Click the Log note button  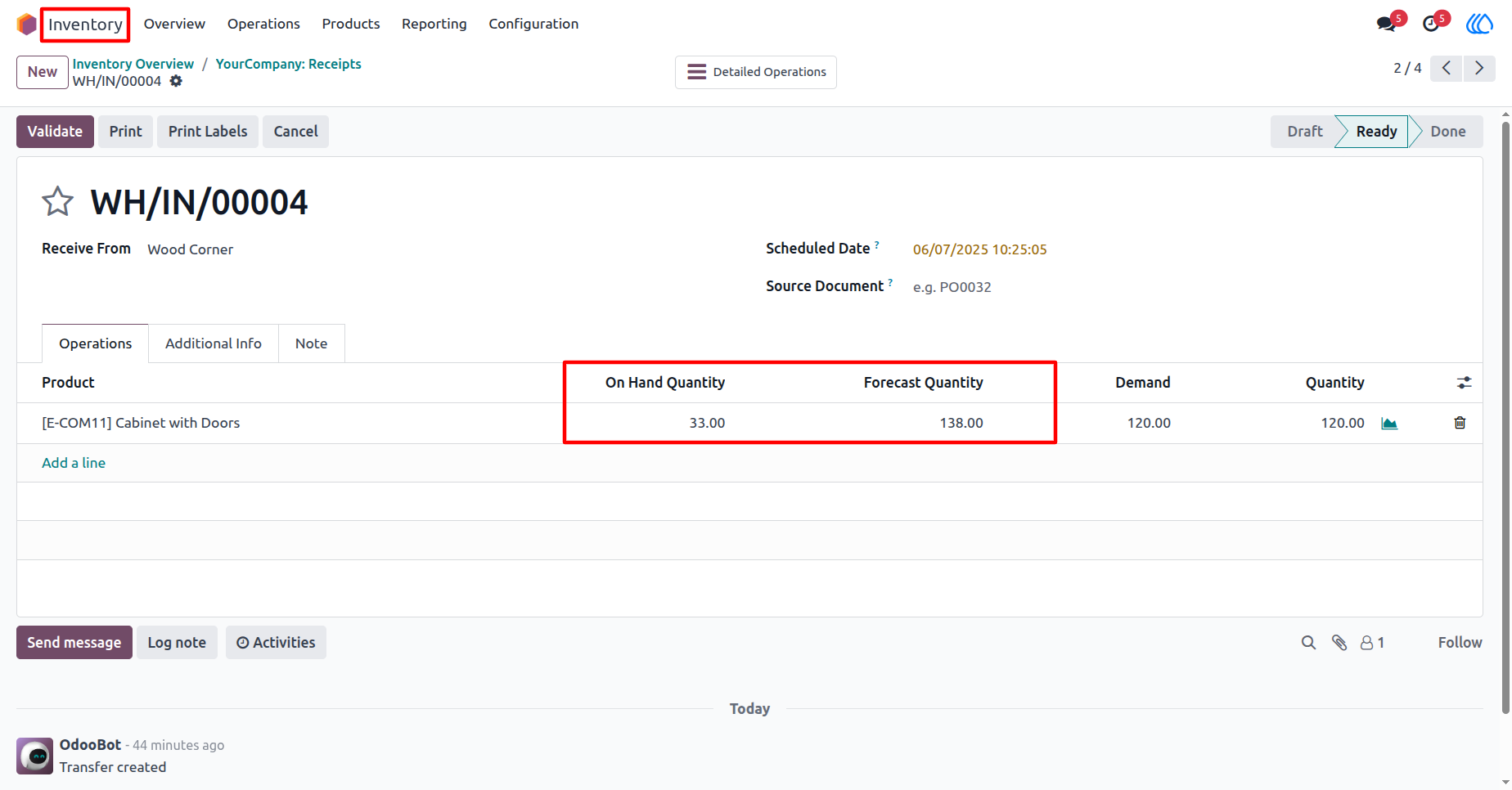(x=177, y=643)
